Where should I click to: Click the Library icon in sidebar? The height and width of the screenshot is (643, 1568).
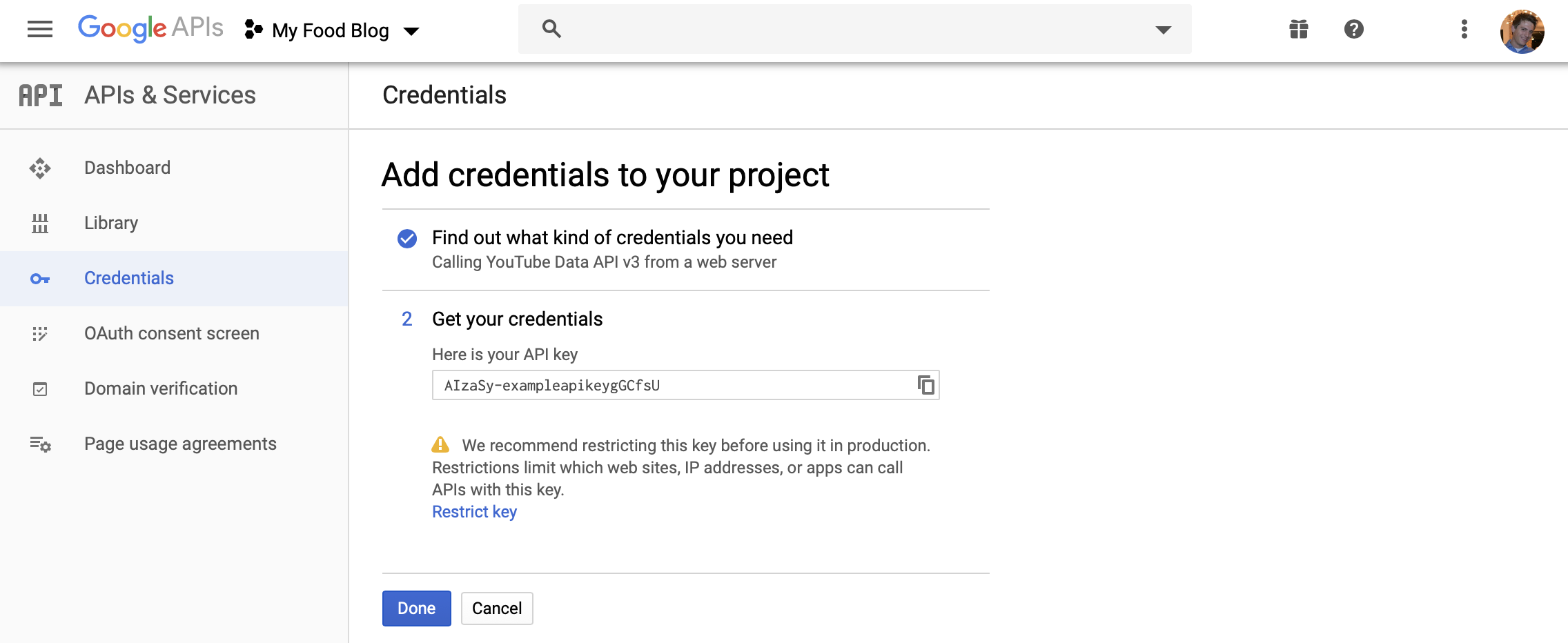[x=40, y=223]
